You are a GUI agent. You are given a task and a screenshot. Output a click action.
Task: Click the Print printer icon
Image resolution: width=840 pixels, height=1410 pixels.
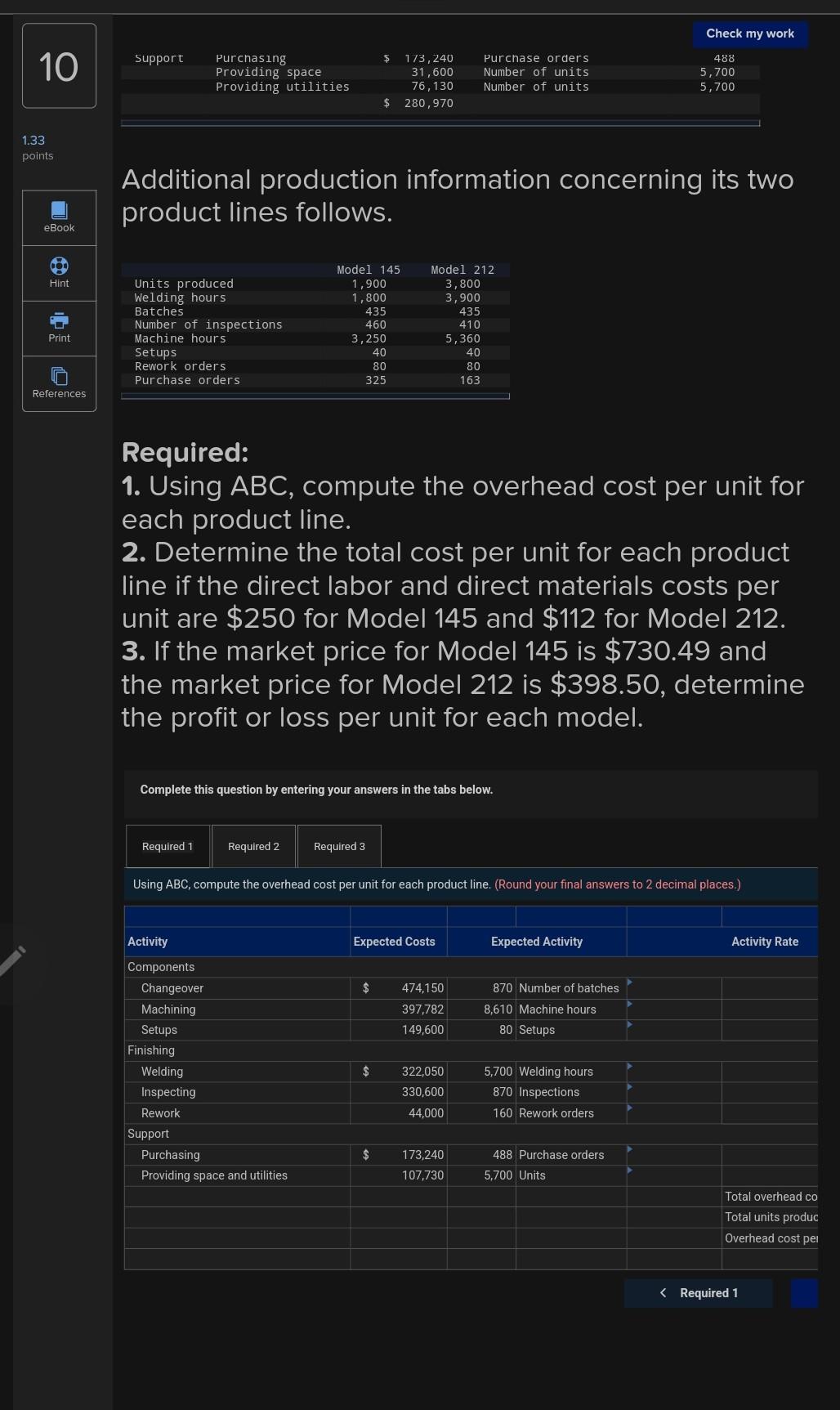[59, 320]
